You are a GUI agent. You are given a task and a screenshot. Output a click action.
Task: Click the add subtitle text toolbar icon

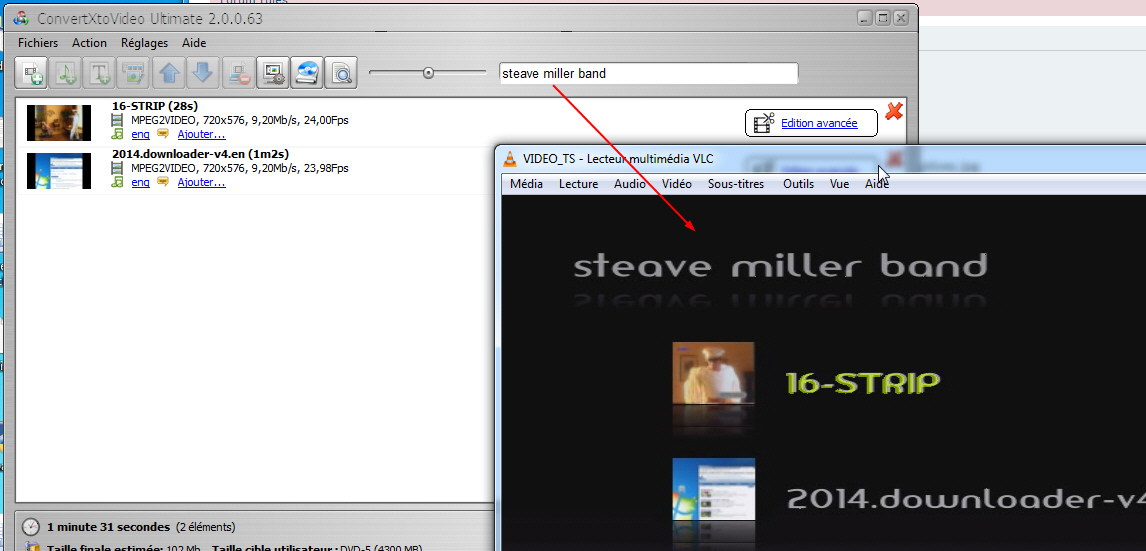[x=101, y=72]
